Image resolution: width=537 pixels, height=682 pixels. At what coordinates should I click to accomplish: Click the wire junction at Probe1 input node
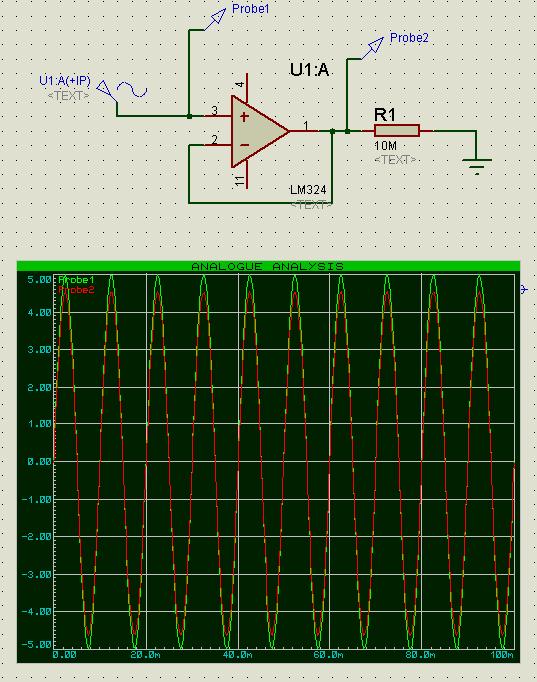[x=189, y=116]
